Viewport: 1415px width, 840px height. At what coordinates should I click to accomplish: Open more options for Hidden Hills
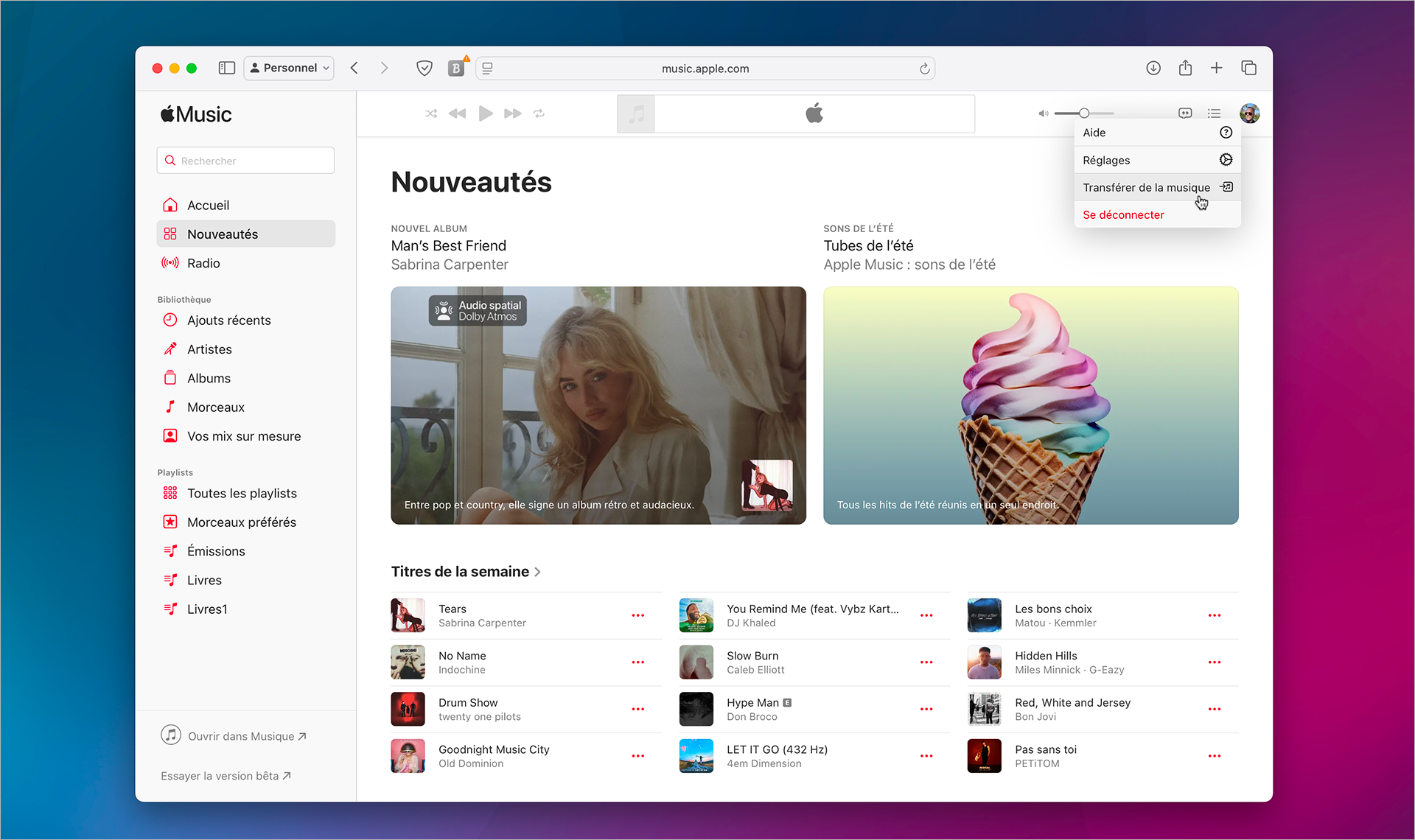[x=1215, y=662]
